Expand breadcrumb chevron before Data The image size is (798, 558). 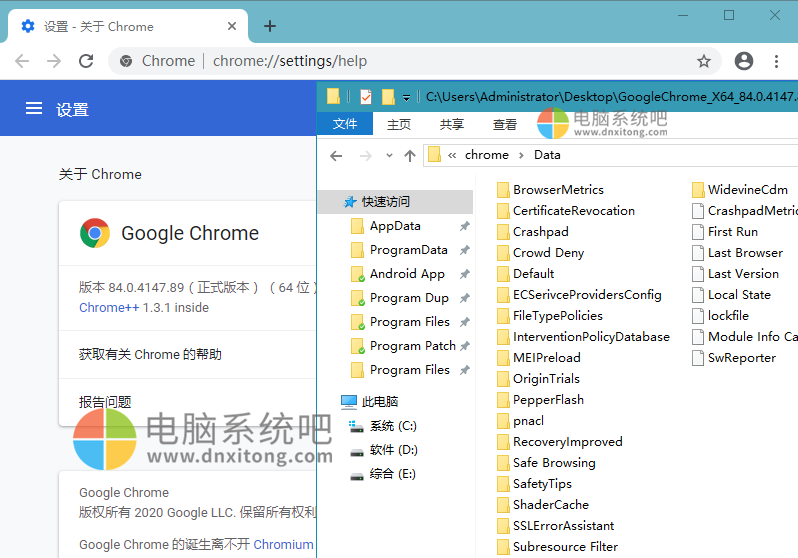(521, 155)
